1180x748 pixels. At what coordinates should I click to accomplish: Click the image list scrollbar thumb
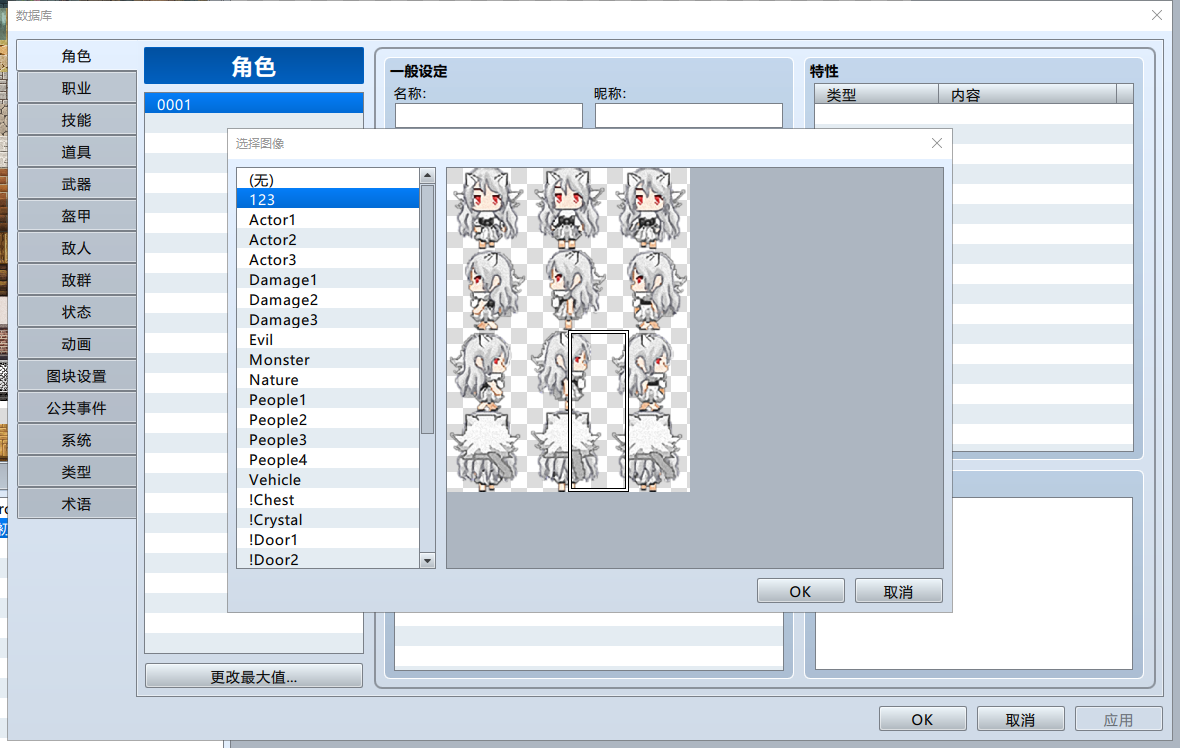coord(427,309)
